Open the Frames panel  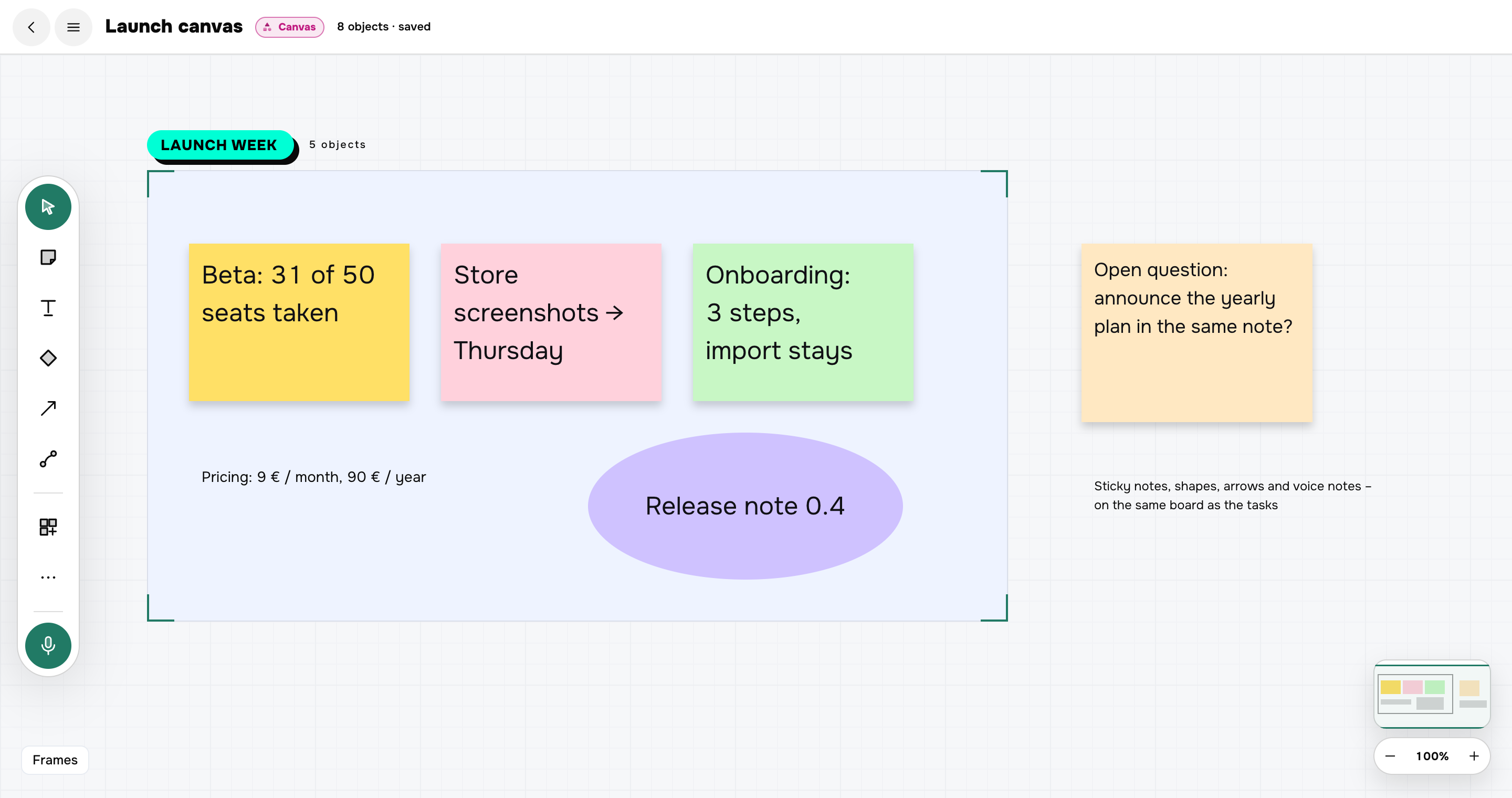point(55,760)
